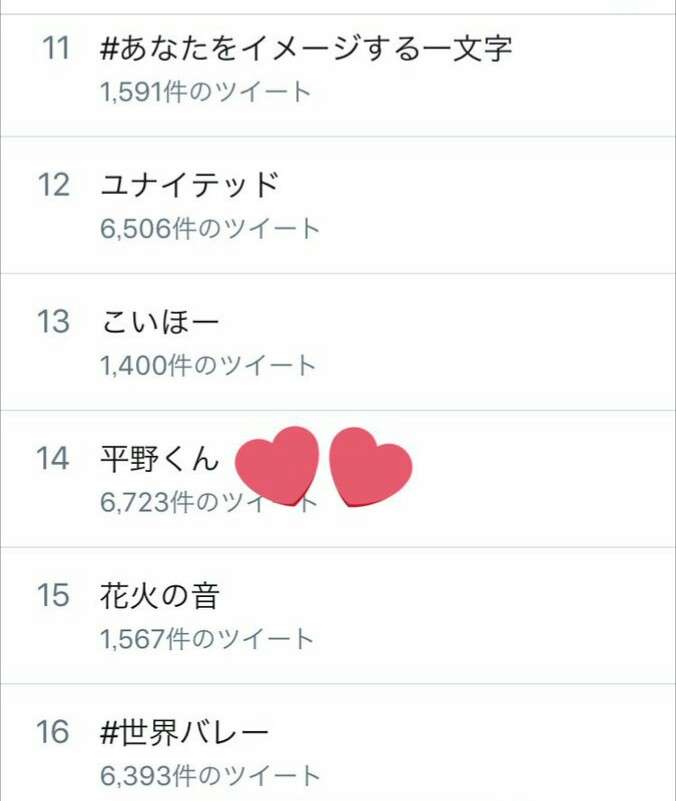
Task: Select rank number 16
Action: pos(53,732)
